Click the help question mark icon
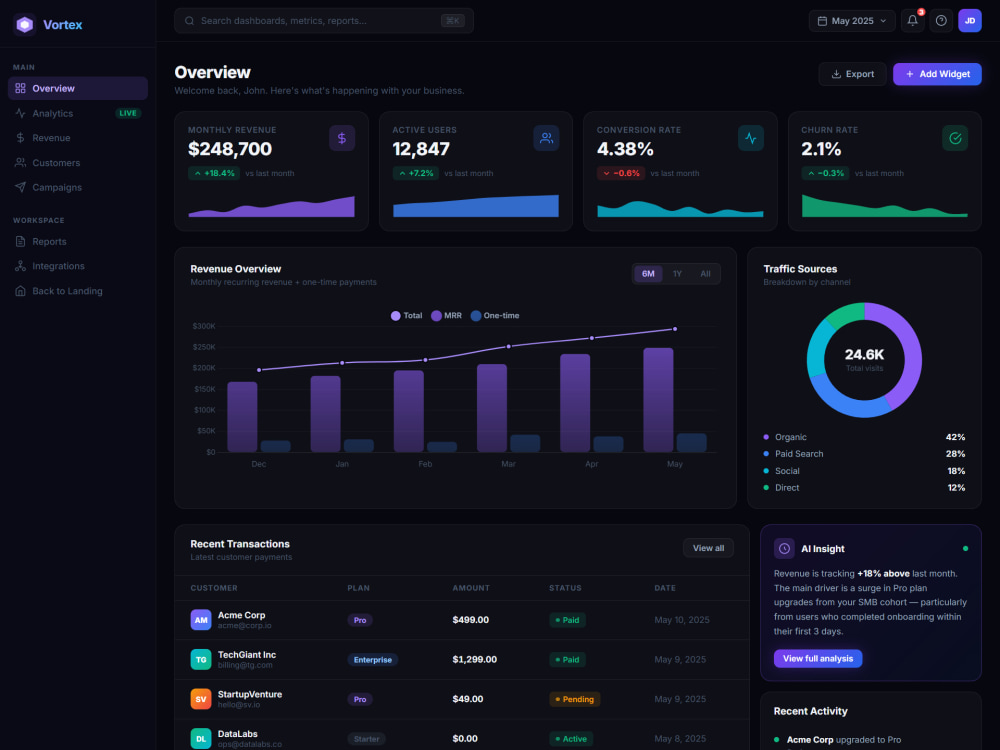1000x750 pixels. (941, 21)
